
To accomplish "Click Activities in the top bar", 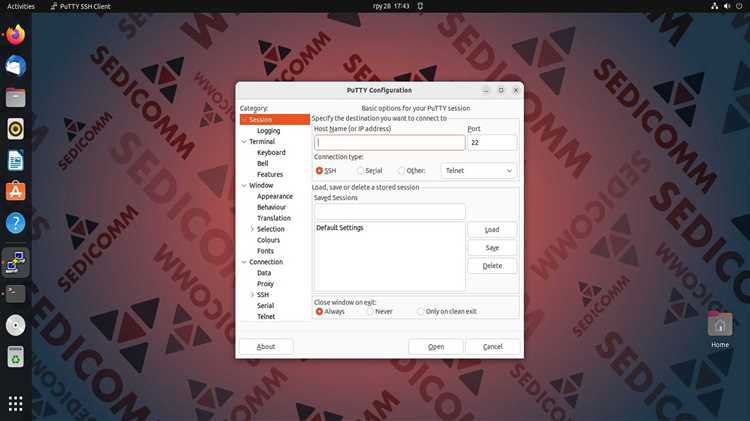I will [x=21, y=6].
